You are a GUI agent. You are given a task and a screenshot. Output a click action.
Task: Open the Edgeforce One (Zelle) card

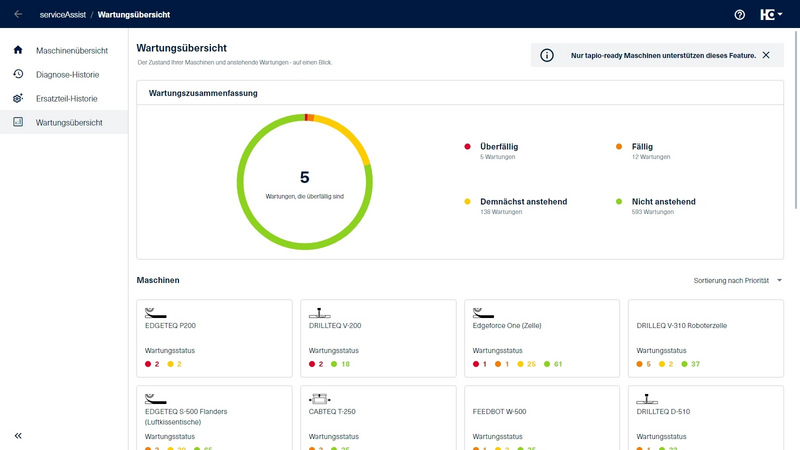coord(541,338)
